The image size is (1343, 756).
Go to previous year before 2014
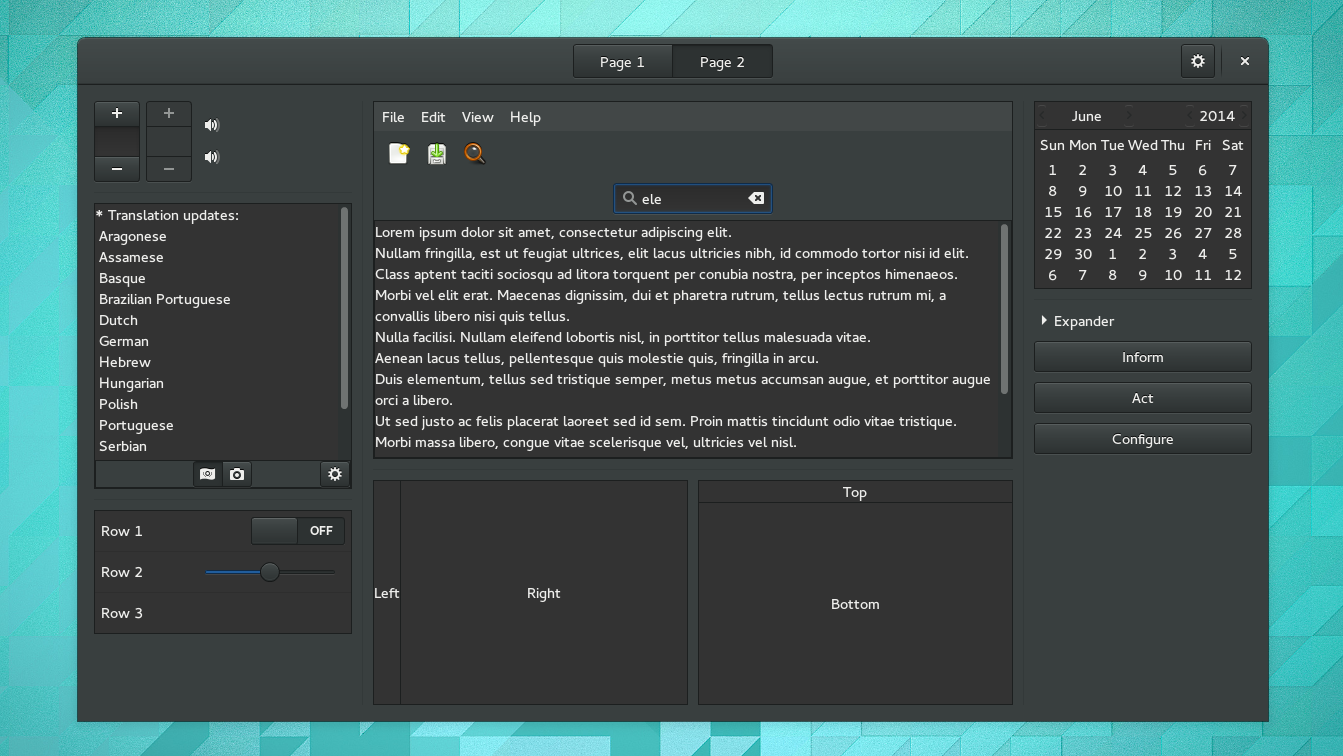pos(1191,115)
